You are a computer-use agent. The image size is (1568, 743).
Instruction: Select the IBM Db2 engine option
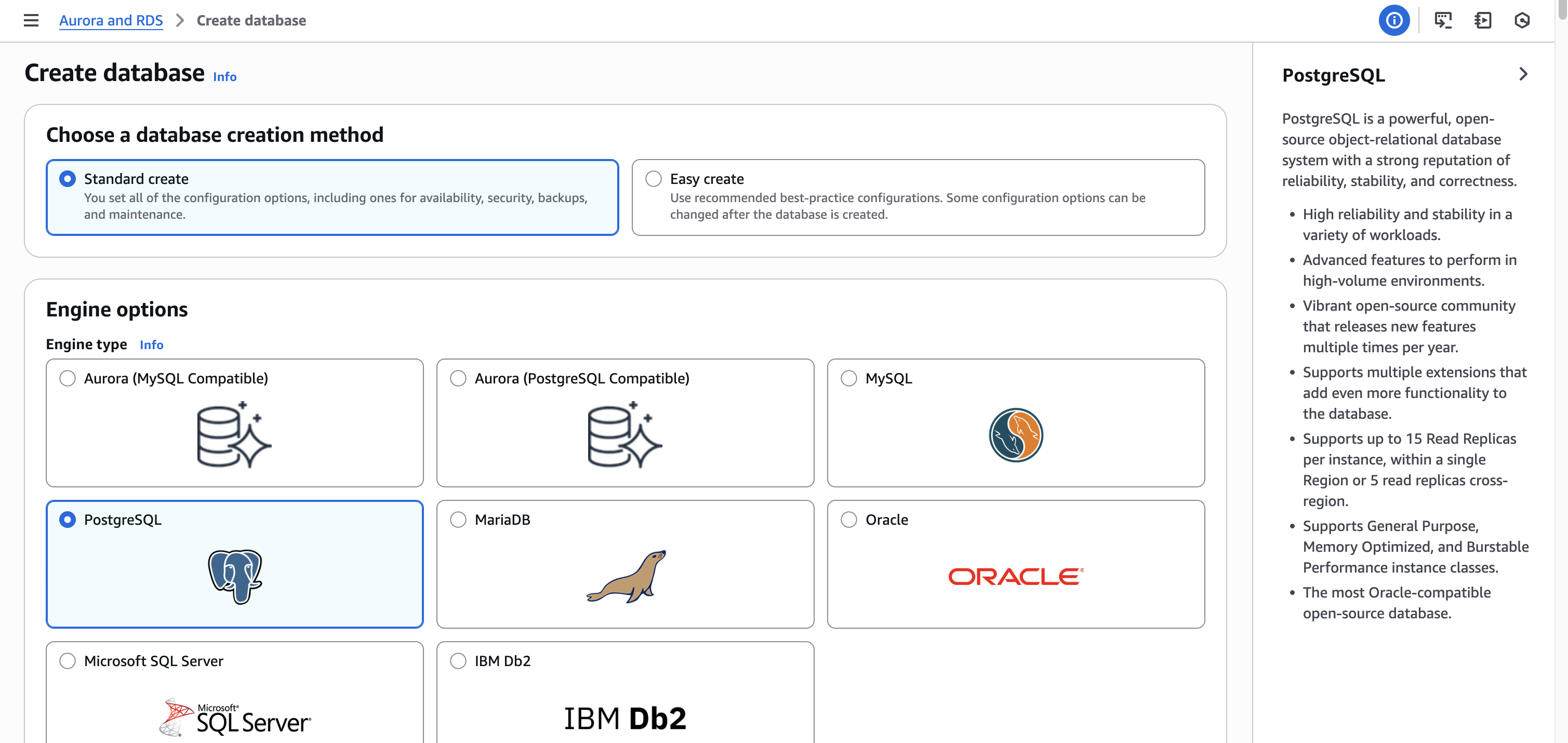458,660
